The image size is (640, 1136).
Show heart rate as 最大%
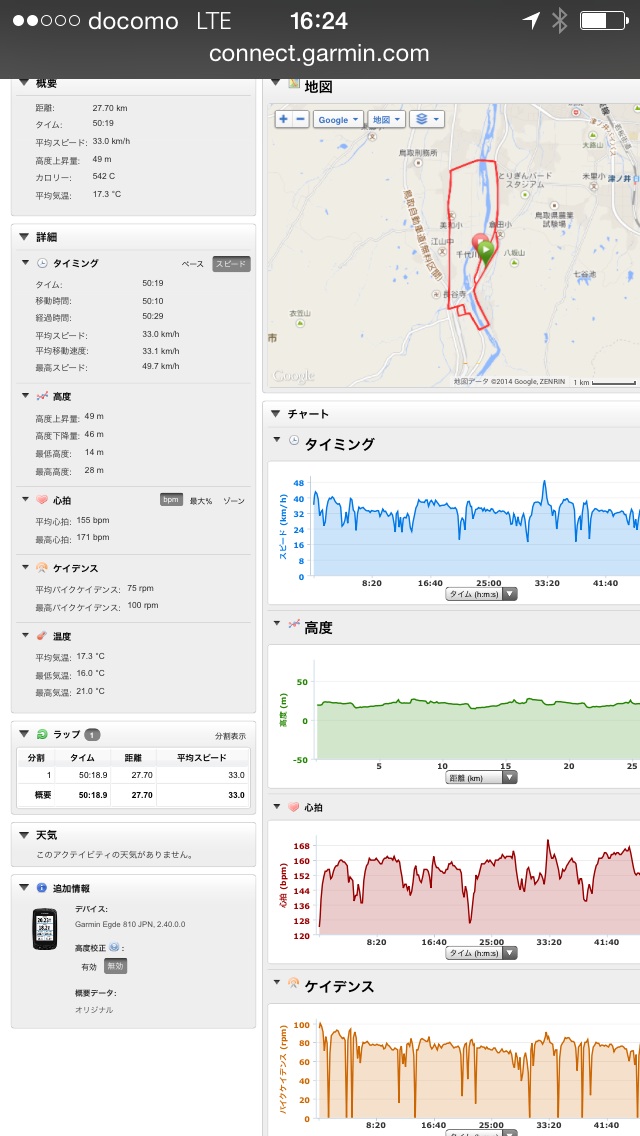201,501
